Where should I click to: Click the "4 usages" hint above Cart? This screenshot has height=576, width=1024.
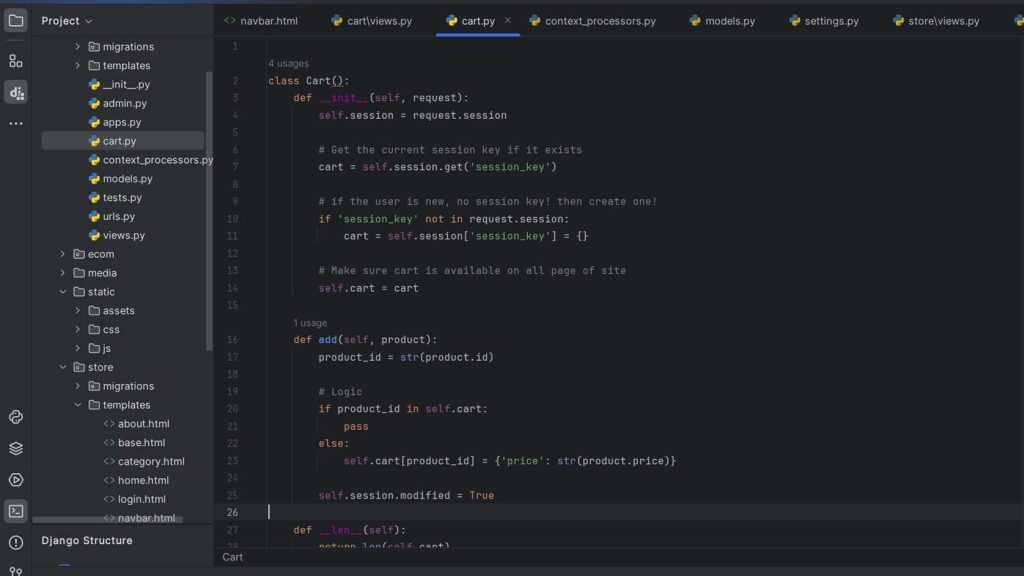click(288, 64)
